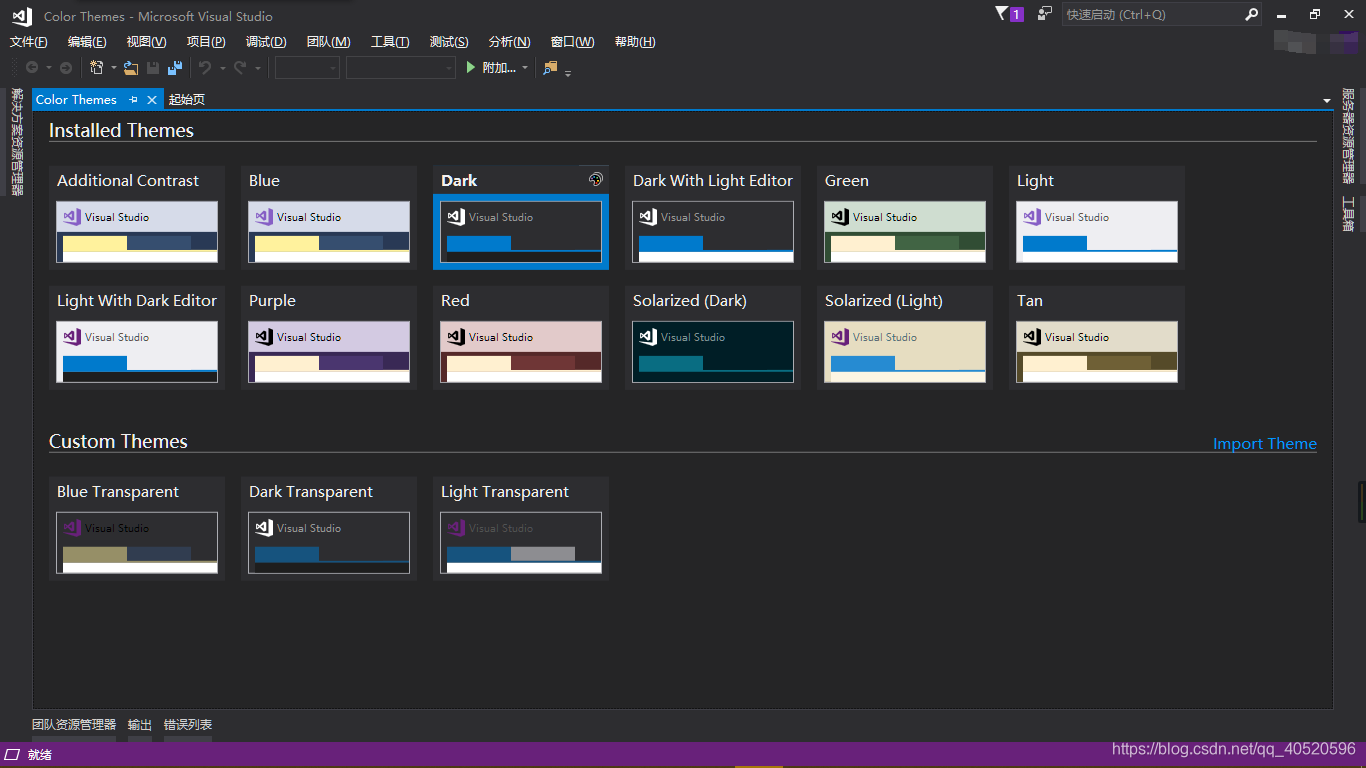1366x768 pixels.
Task: Click the Redo arrow icon
Action: point(240,68)
